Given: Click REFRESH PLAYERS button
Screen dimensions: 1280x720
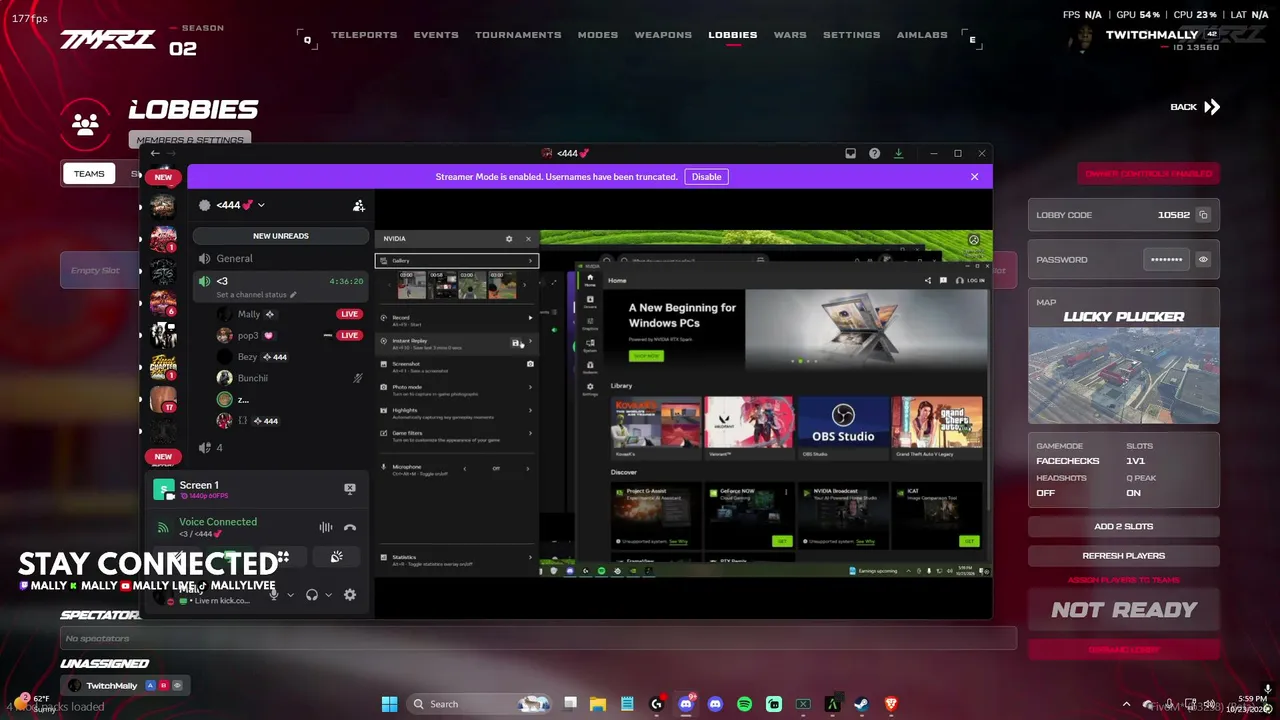Looking at the screenshot, I should 1124,556.
